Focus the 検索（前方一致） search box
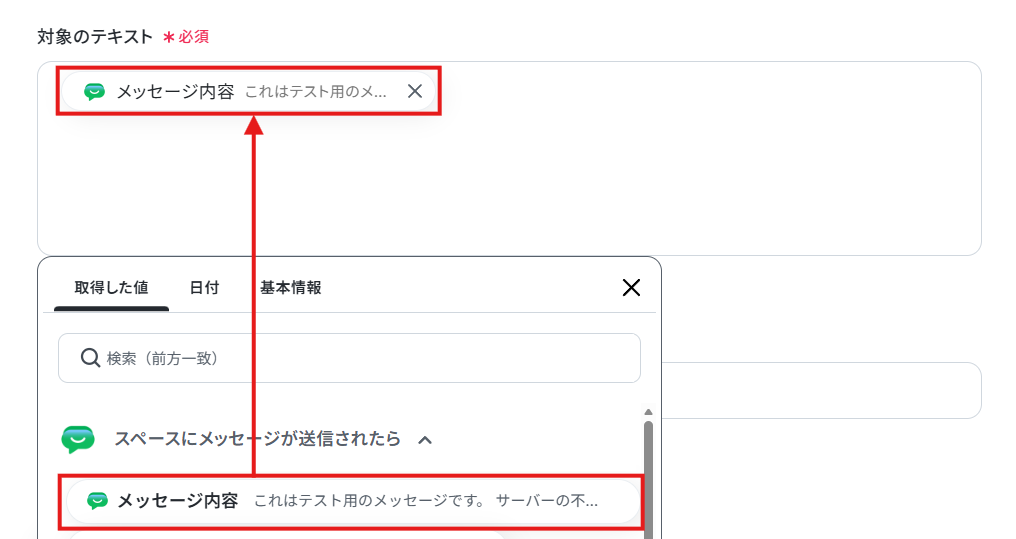 (349, 358)
